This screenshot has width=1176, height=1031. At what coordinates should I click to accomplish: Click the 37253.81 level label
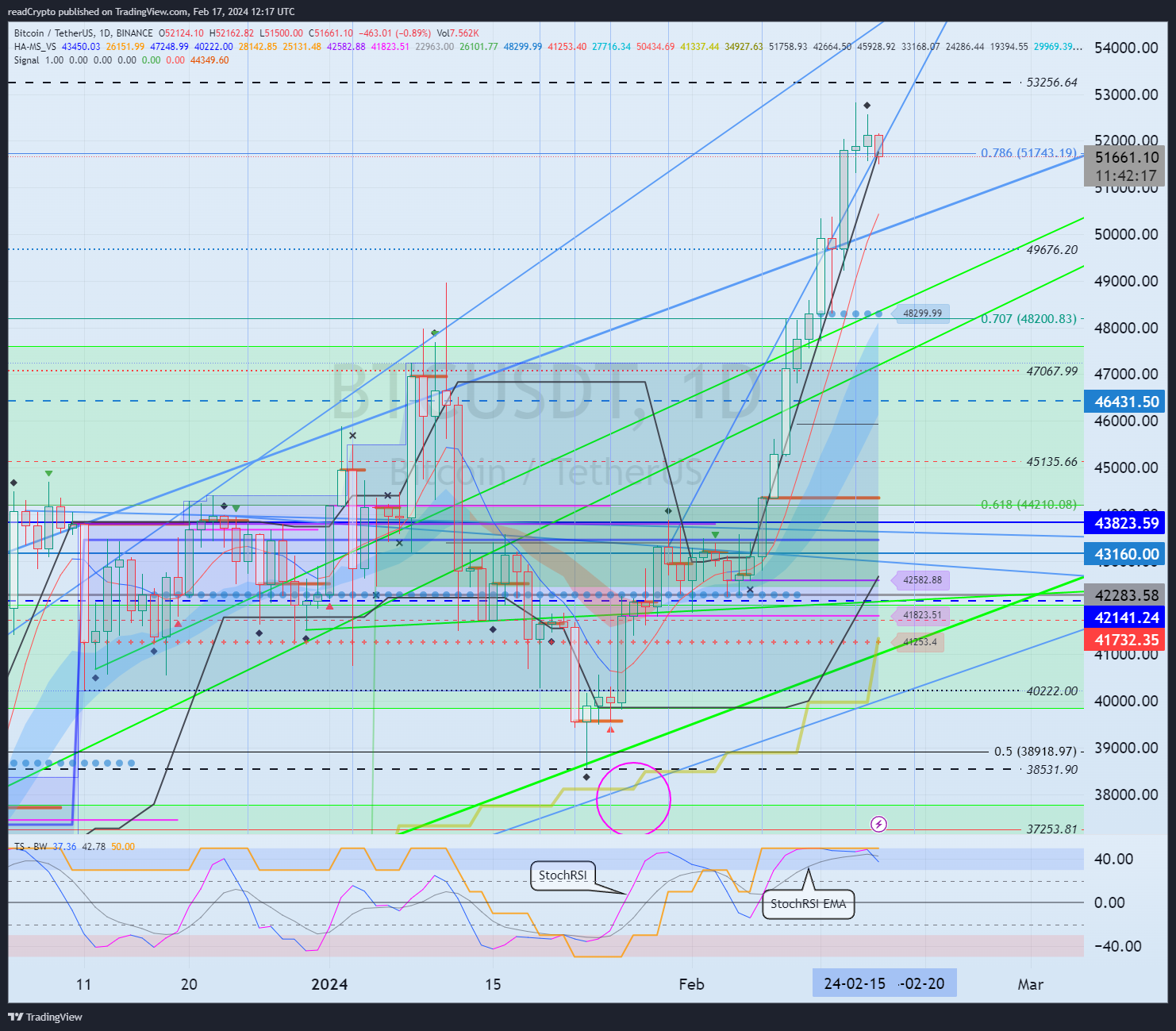pos(1052,829)
